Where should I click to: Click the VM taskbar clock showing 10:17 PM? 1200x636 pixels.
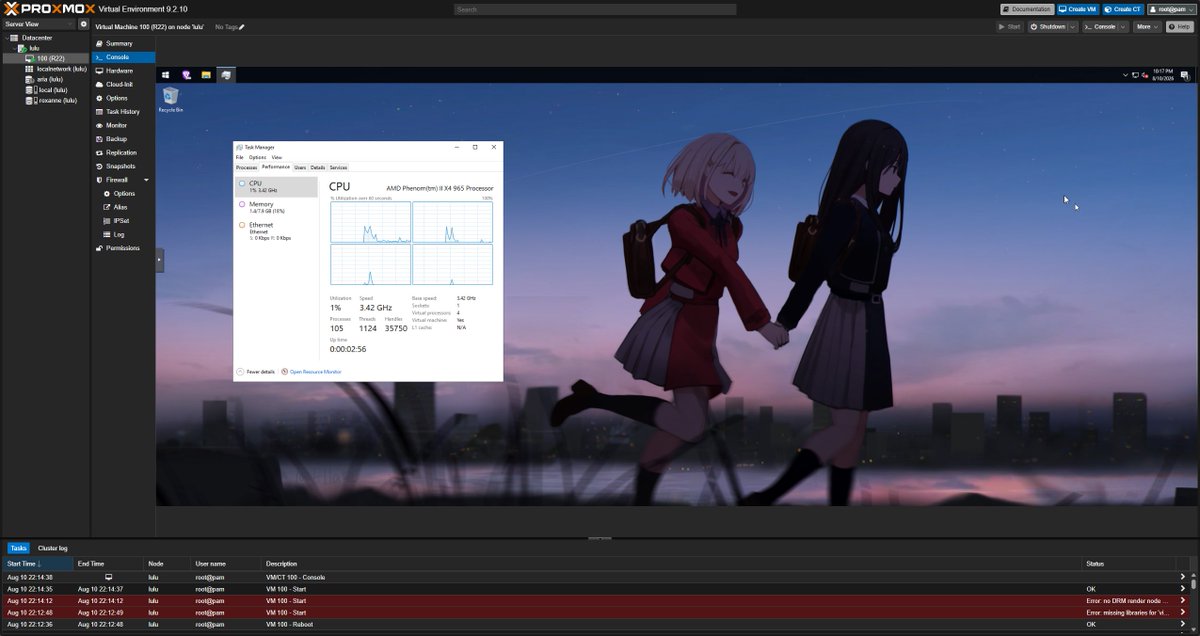coord(1162,75)
